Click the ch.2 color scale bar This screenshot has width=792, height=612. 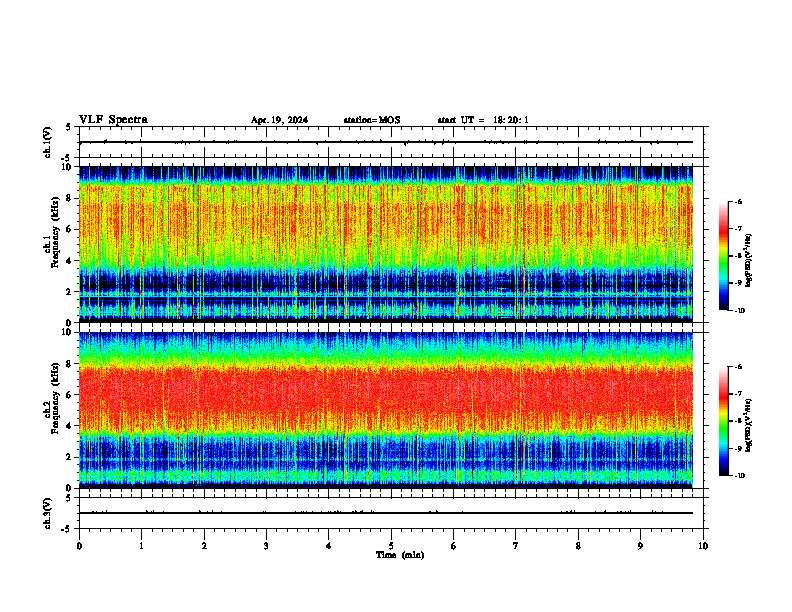click(x=723, y=421)
